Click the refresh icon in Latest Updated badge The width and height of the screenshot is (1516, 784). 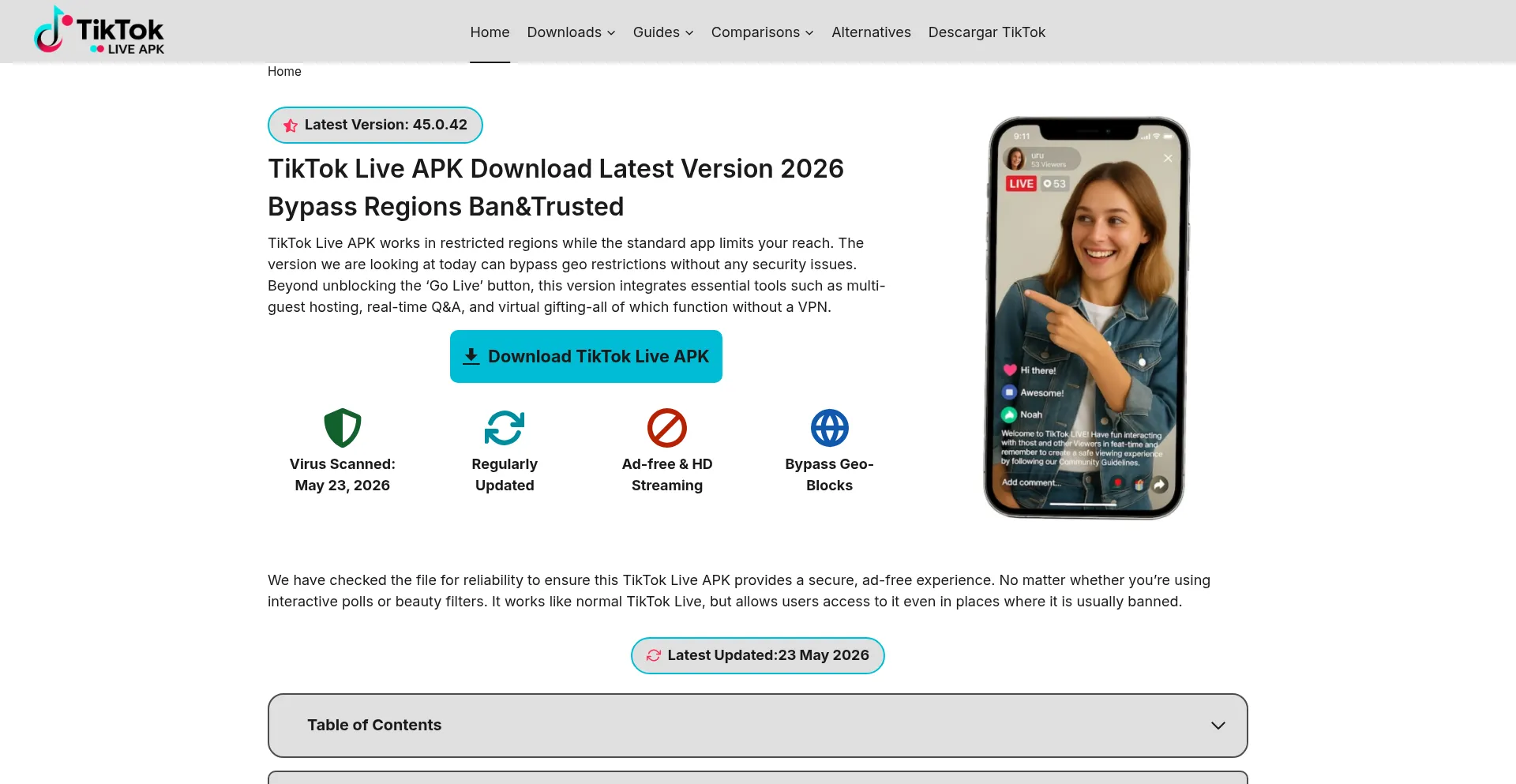pyautogui.click(x=654, y=655)
